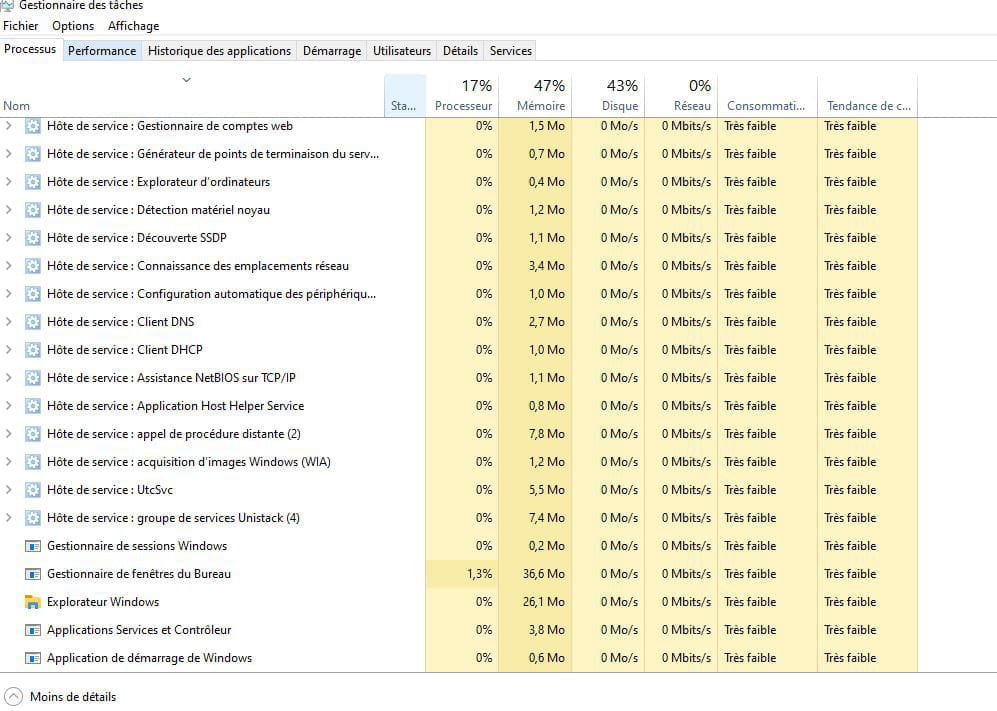
Task: Expand groupe de services Unistack (4)
Action: click(x=8, y=518)
